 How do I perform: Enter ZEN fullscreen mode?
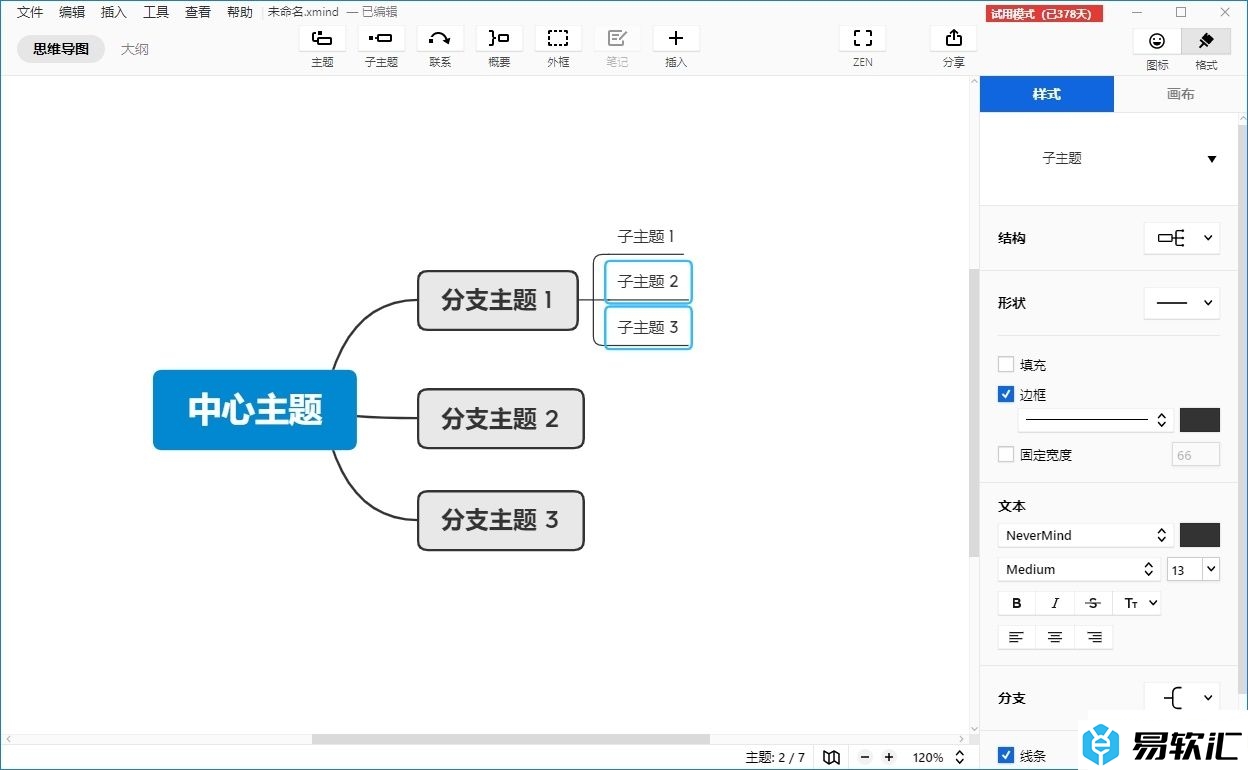coord(863,38)
